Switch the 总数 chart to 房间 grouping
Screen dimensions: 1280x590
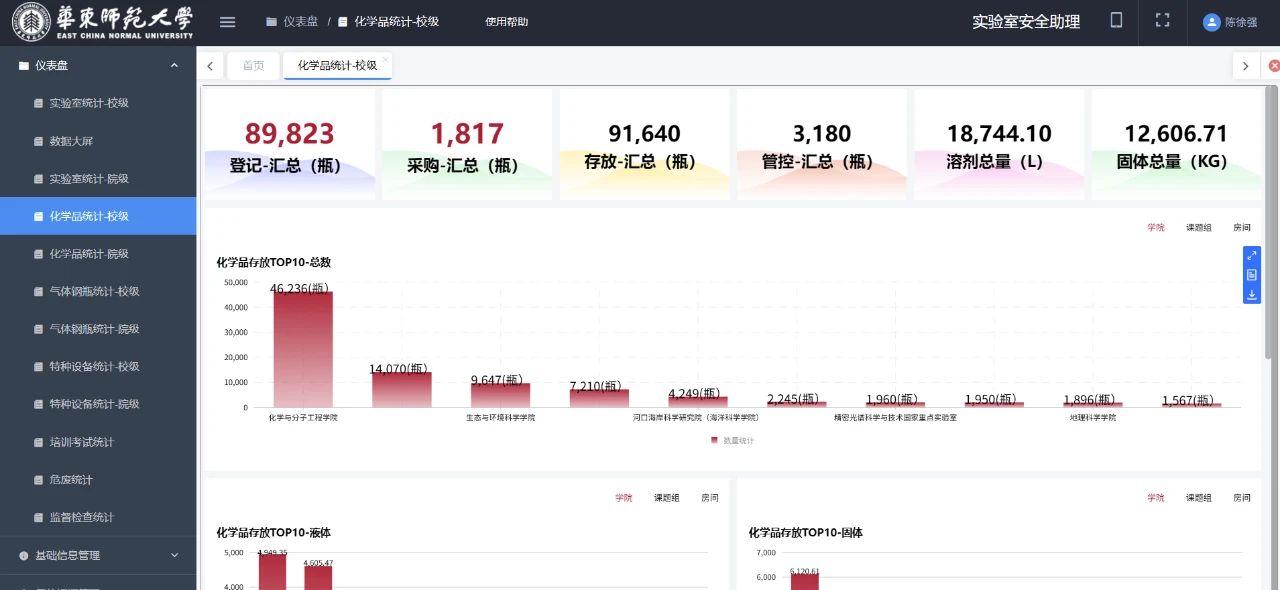click(1241, 228)
